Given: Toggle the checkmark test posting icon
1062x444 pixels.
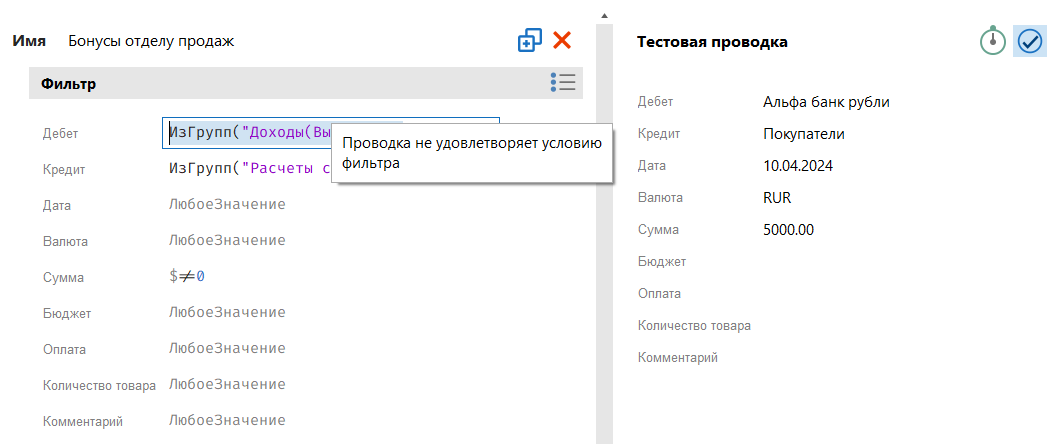Looking at the screenshot, I should [1029, 41].
